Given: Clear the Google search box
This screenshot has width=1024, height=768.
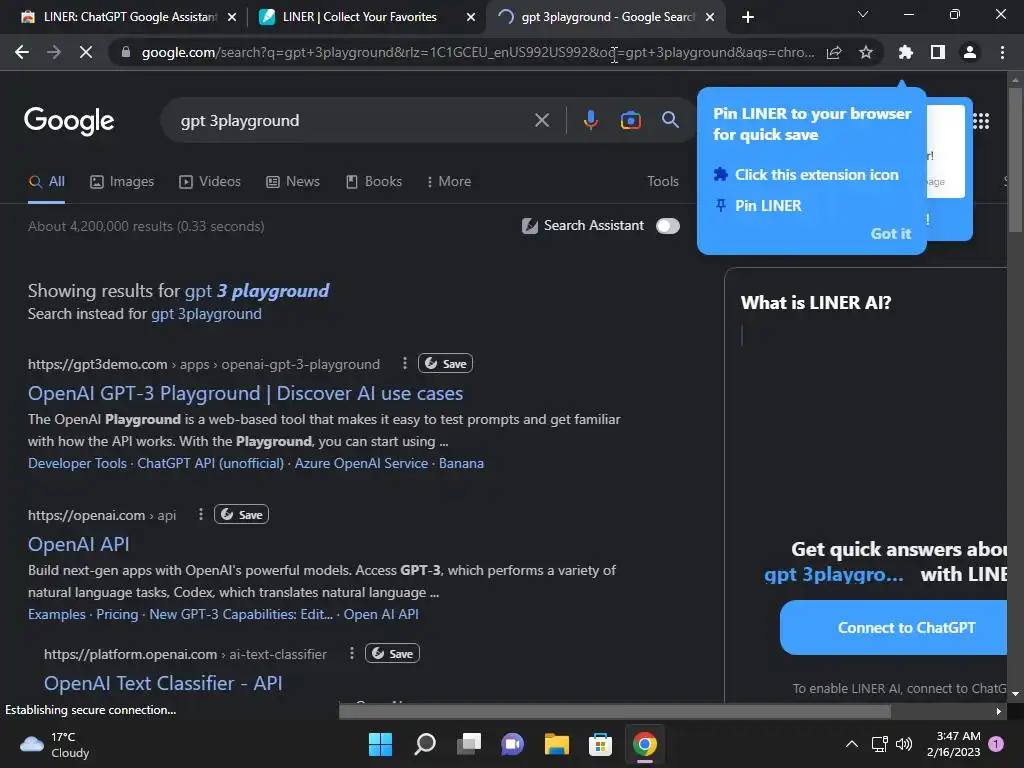Looking at the screenshot, I should tap(542, 120).
